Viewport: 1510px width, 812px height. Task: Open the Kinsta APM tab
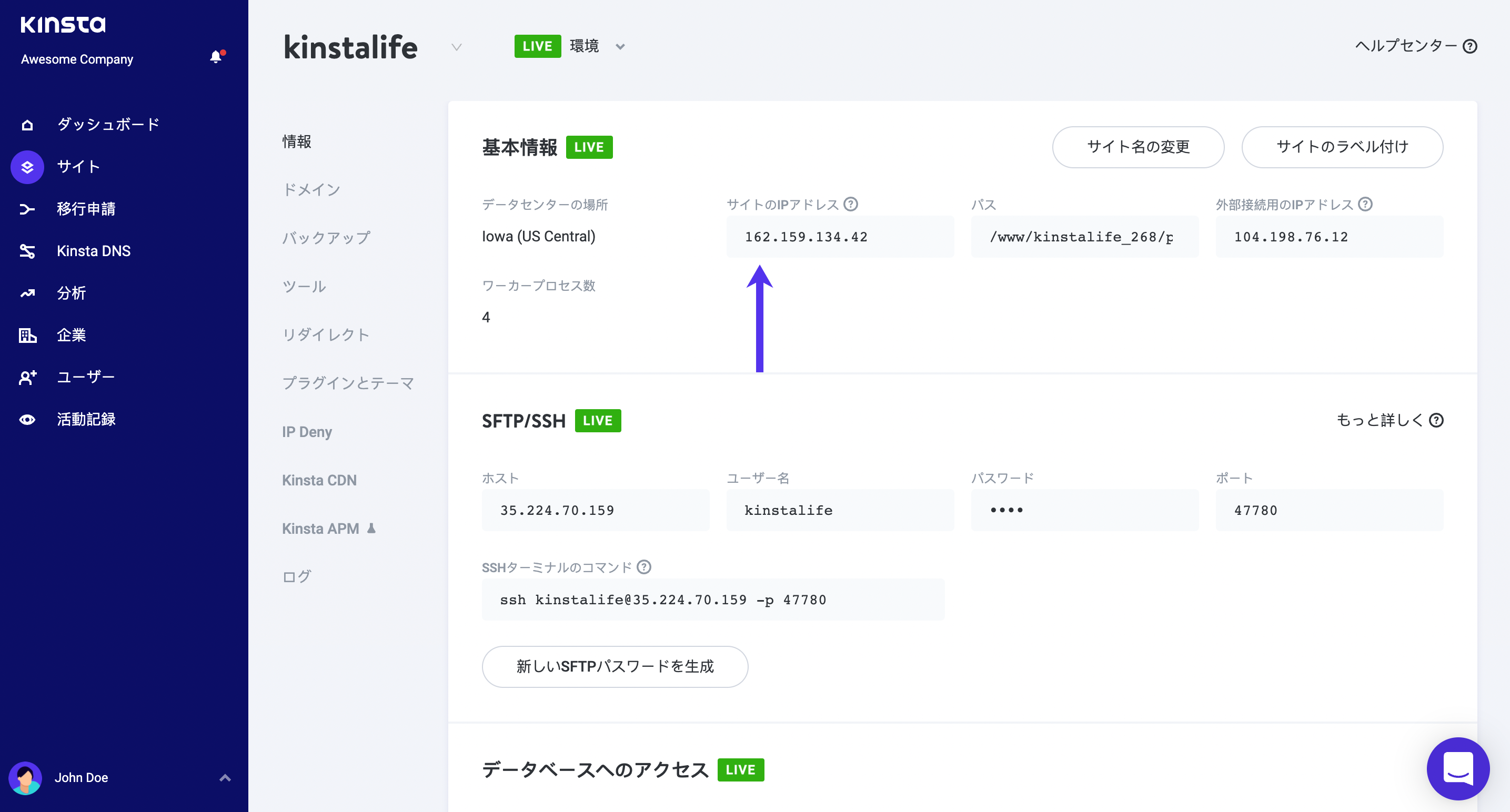[x=320, y=529]
